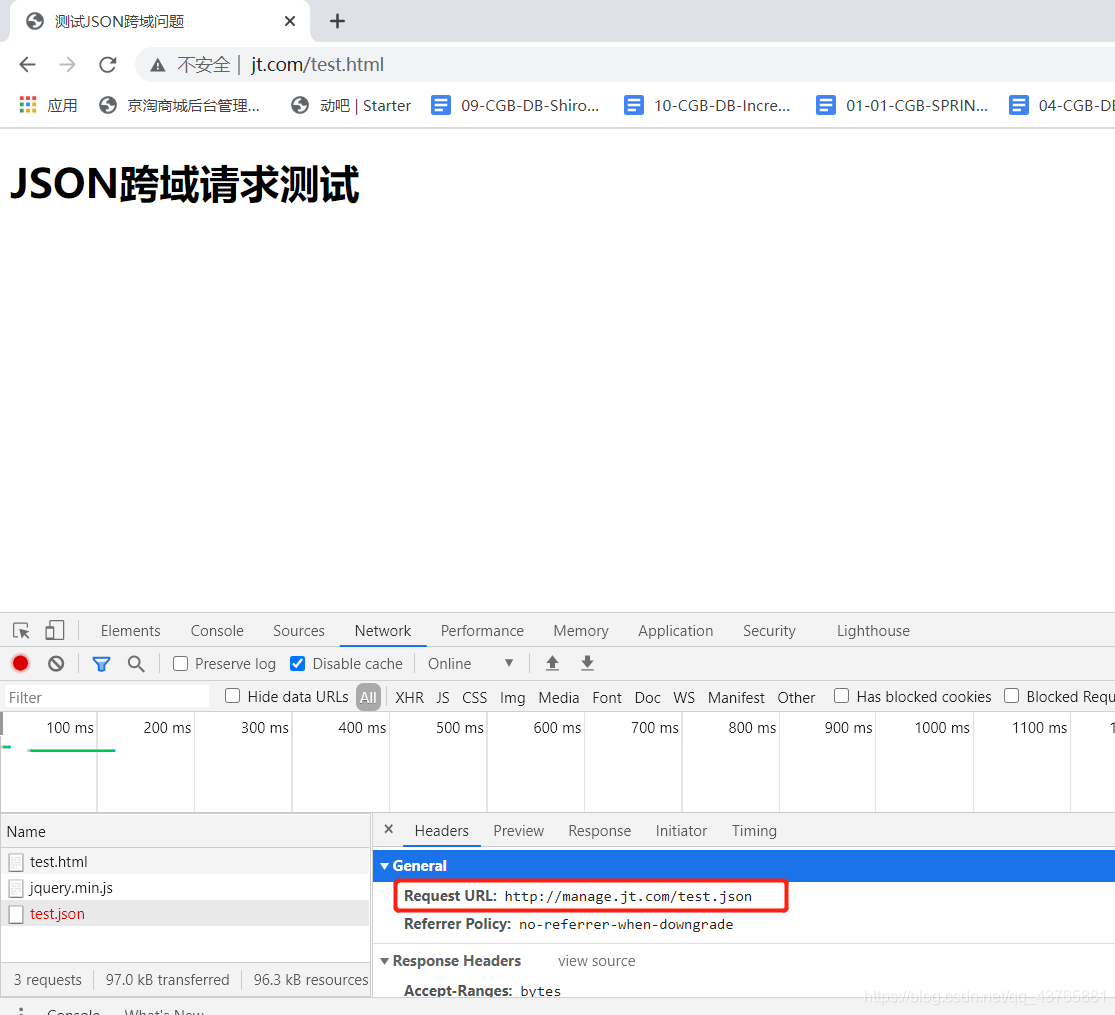Disable the Disable cache option
Image resolution: width=1115 pixels, height=1015 pixels.
[x=297, y=663]
